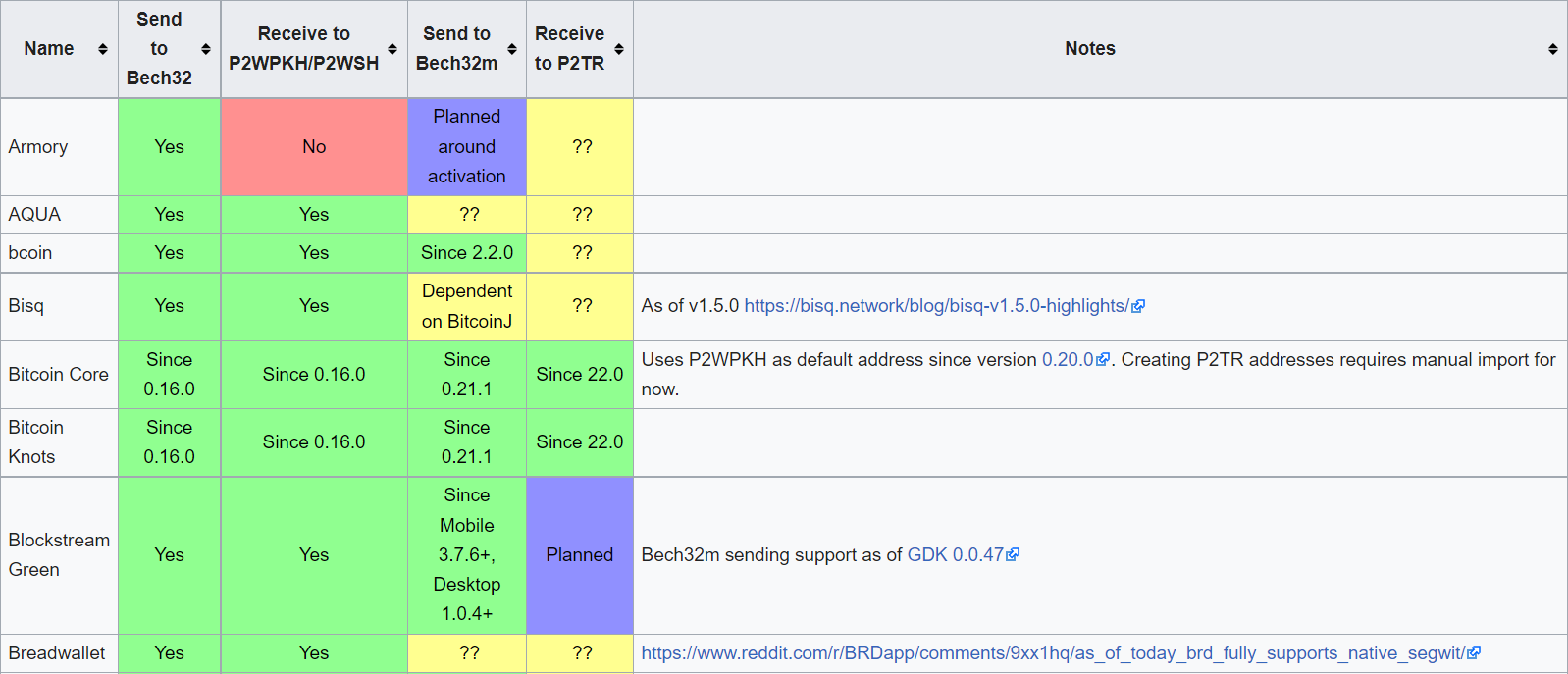Click Bitcoin Knots Receive 'Since 0.16.0' cell
Viewport: 1568px width, 674px height.
[x=314, y=442]
